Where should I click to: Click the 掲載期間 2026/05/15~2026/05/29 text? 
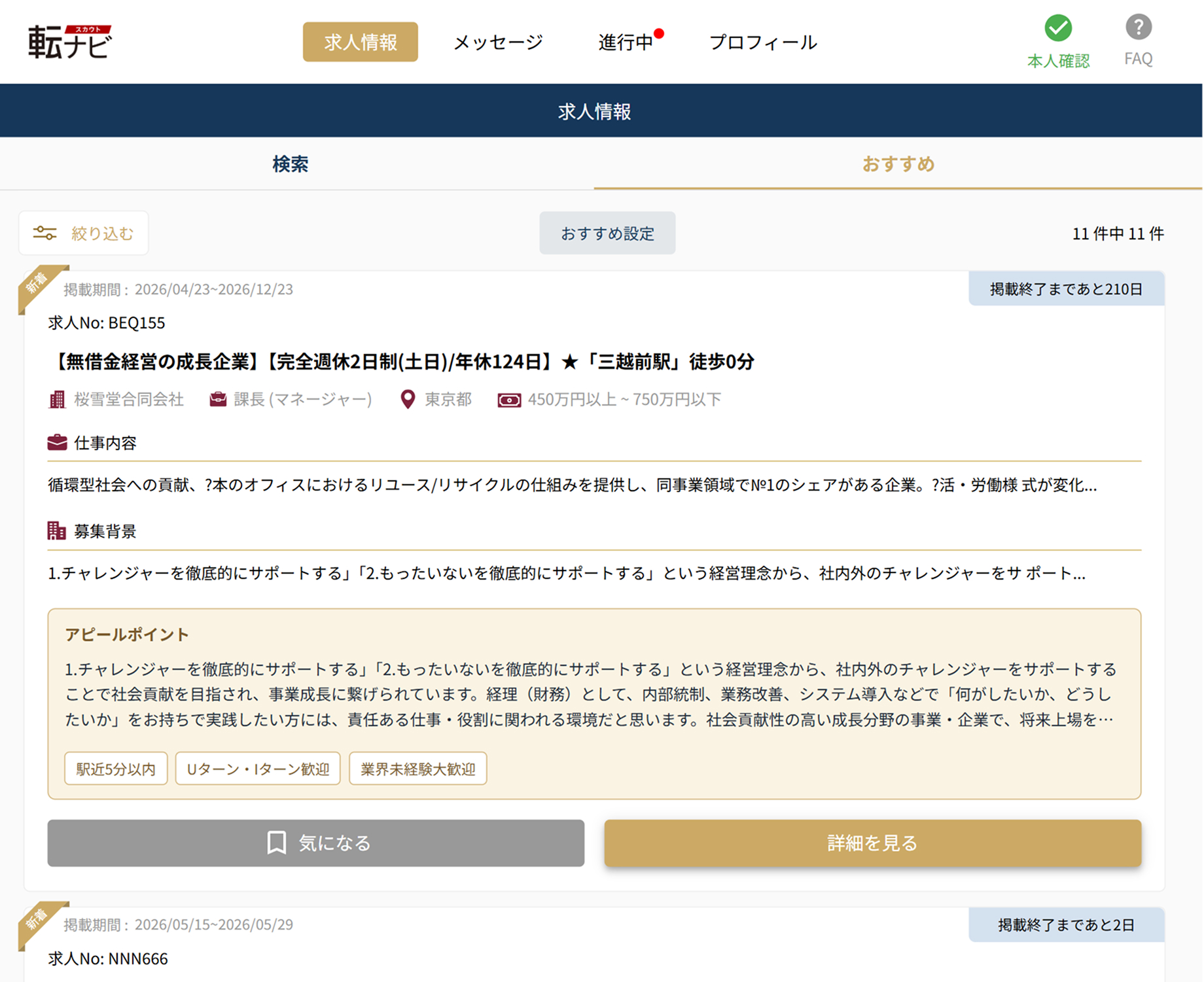click(x=178, y=924)
